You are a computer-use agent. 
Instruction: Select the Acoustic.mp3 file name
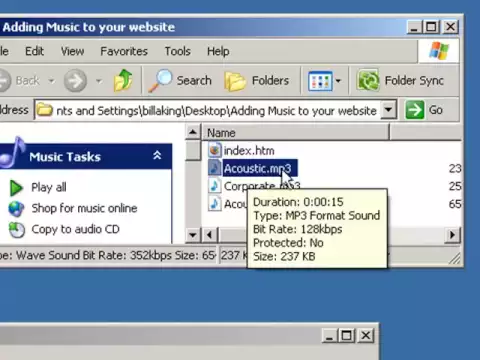pyautogui.click(x=258, y=168)
